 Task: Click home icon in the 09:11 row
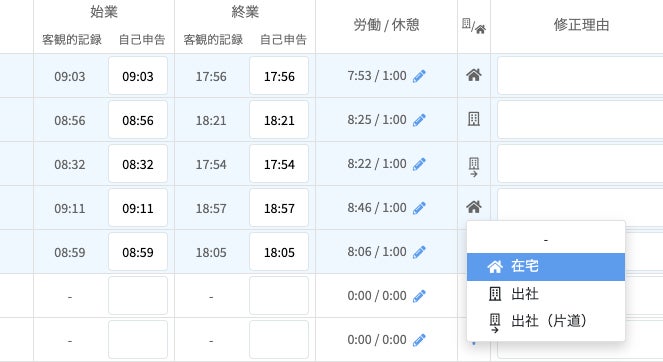point(474,207)
